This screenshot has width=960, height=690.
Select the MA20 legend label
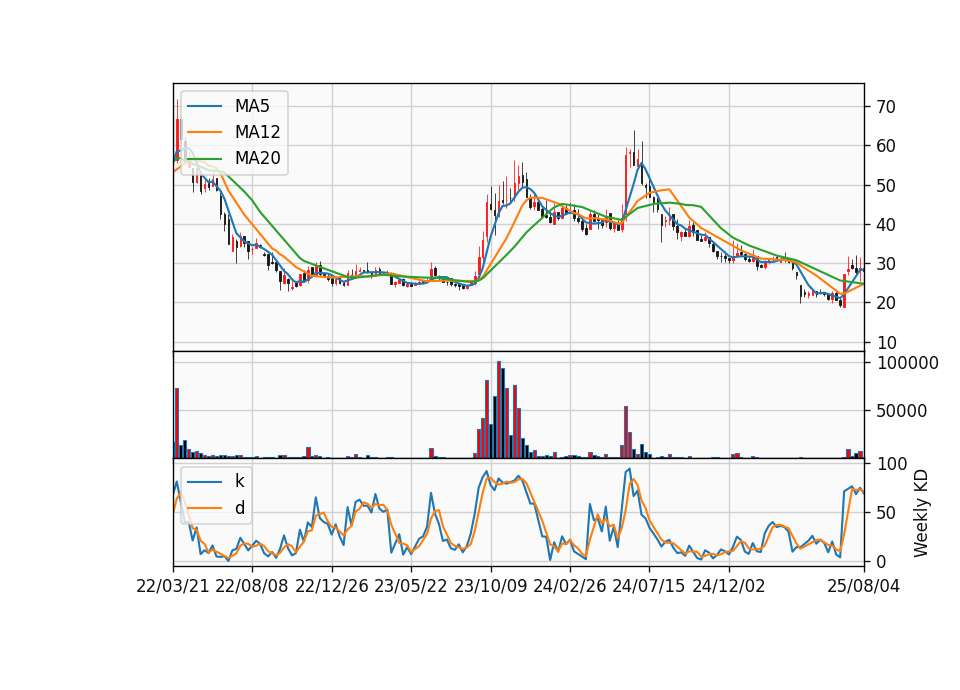(257, 158)
